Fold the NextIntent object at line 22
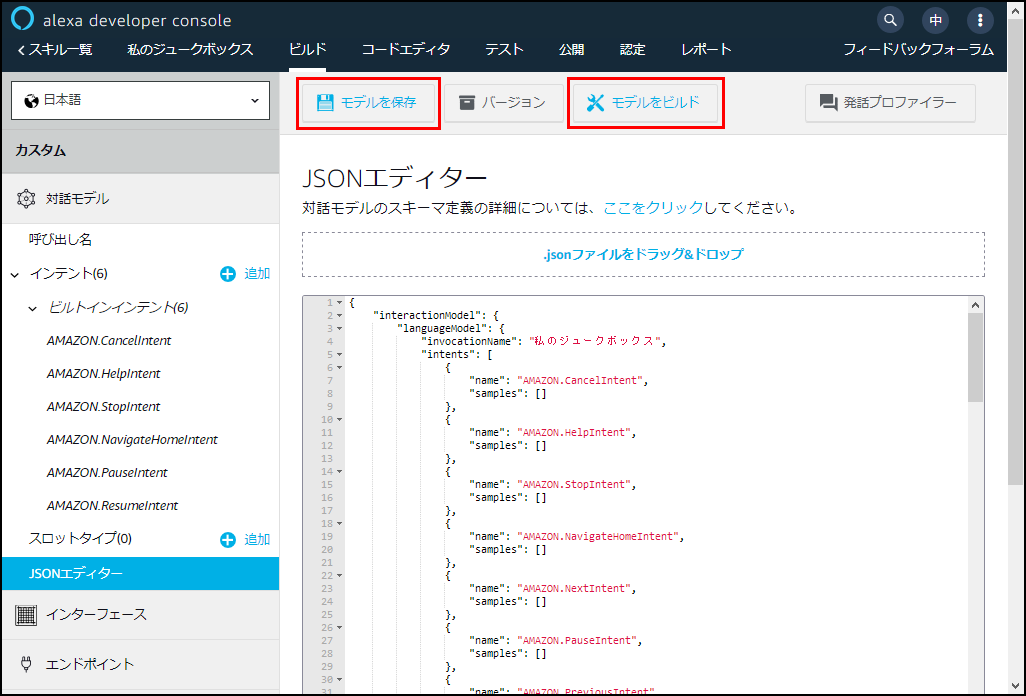Viewport: 1026px width, 696px height. pos(340,576)
